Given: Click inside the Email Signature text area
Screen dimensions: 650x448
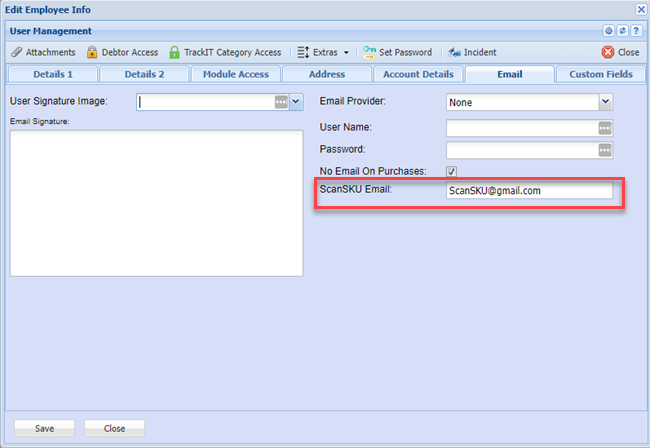Looking at the screenshot, I should click(156, 202).
